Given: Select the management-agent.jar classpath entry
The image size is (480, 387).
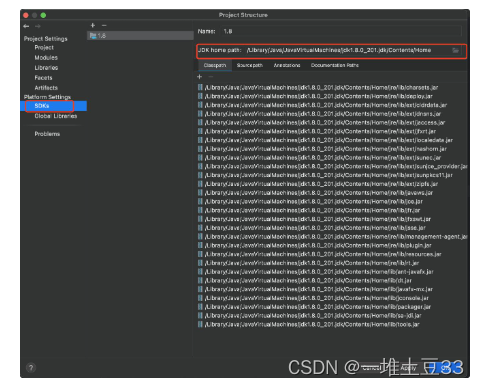Looking at the screenshot, I should 333,237.
